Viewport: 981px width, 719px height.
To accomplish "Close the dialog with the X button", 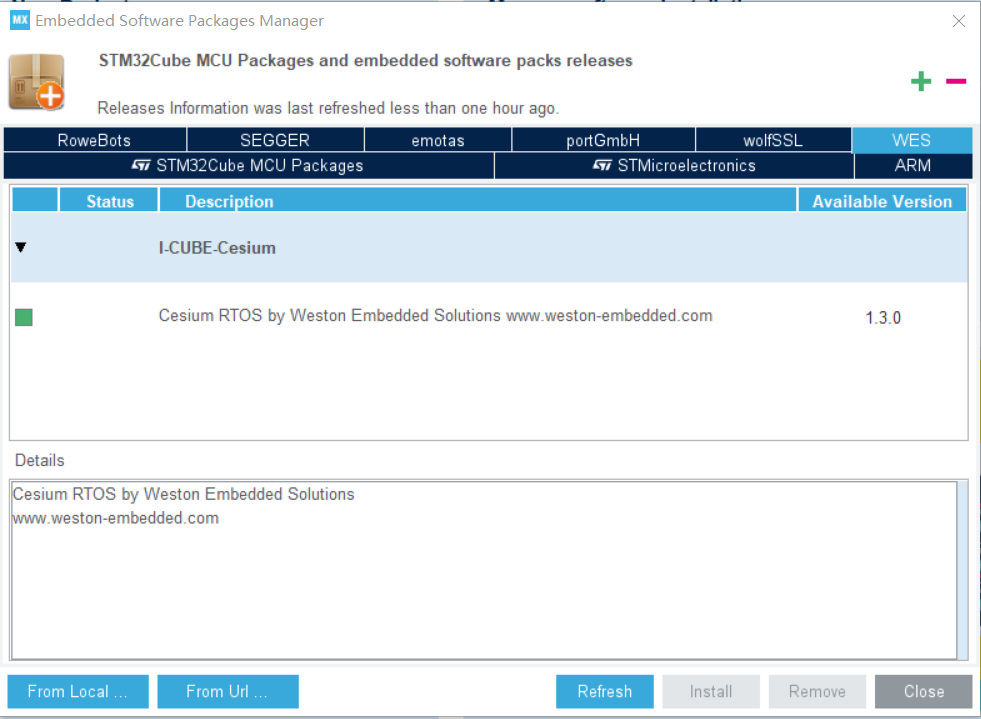I will 958,21.
